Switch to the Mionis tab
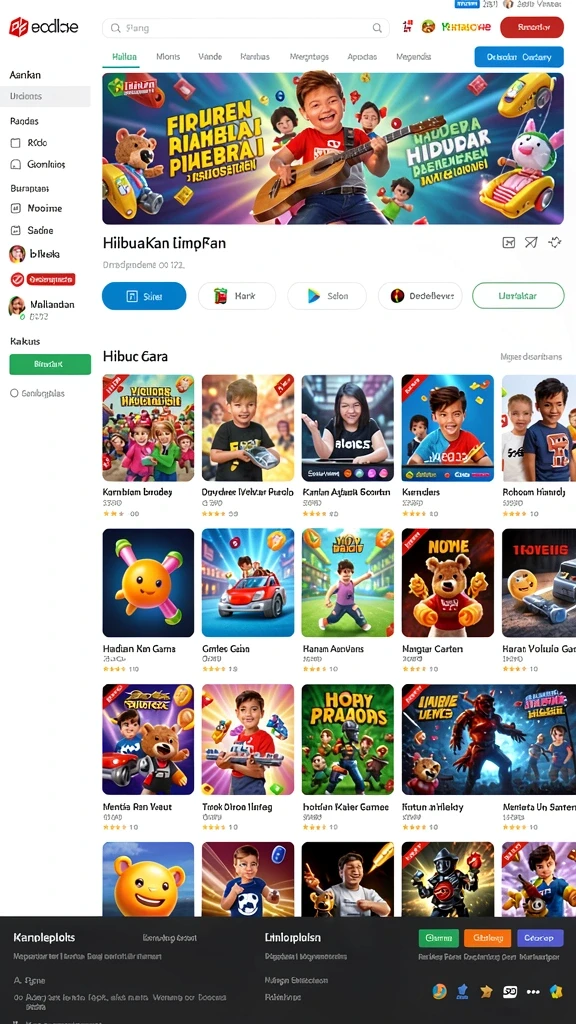The image size is (576, 1024). coord(168,57)
